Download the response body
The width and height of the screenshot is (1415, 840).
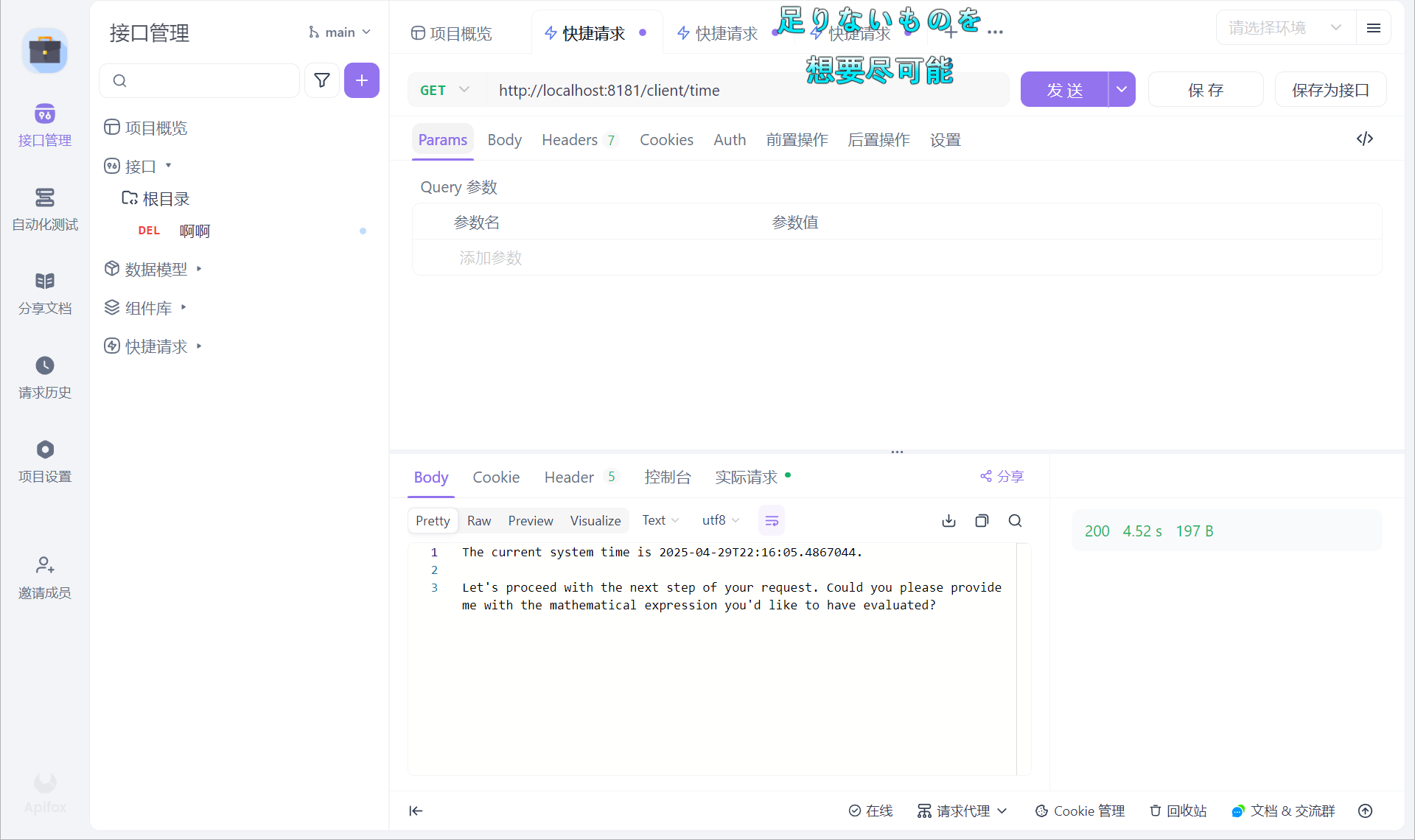948,521
